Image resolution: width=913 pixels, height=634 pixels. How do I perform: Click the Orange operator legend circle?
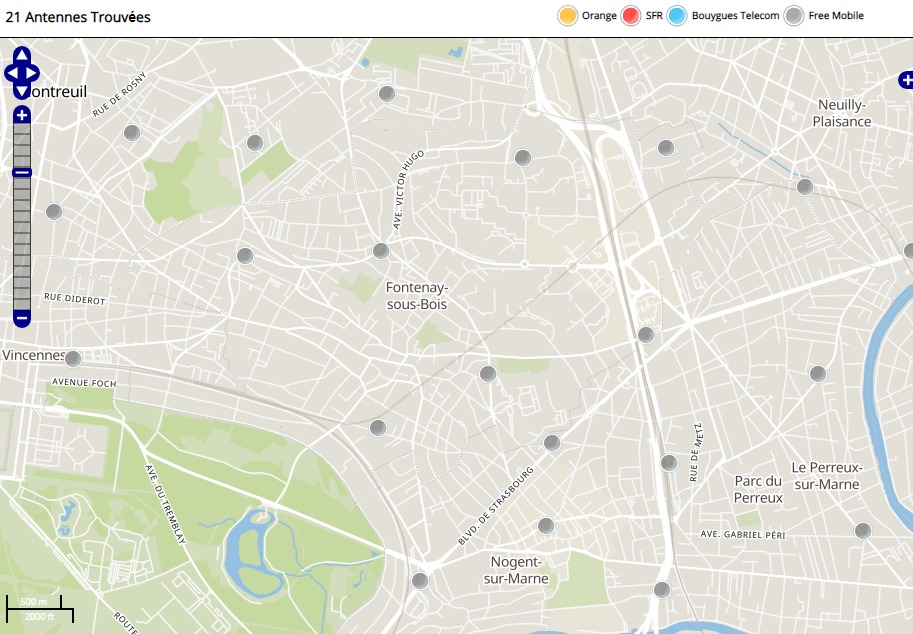pyautogui.click(x=567, y=16)
